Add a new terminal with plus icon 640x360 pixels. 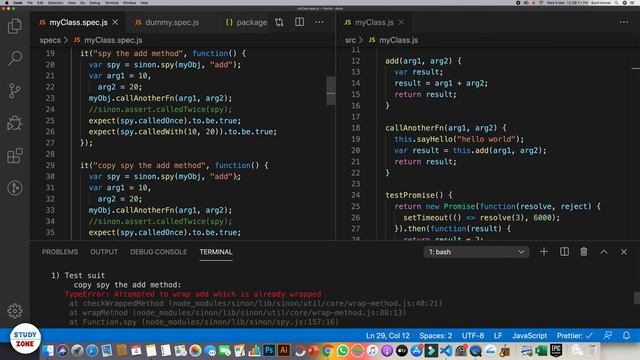544,252
